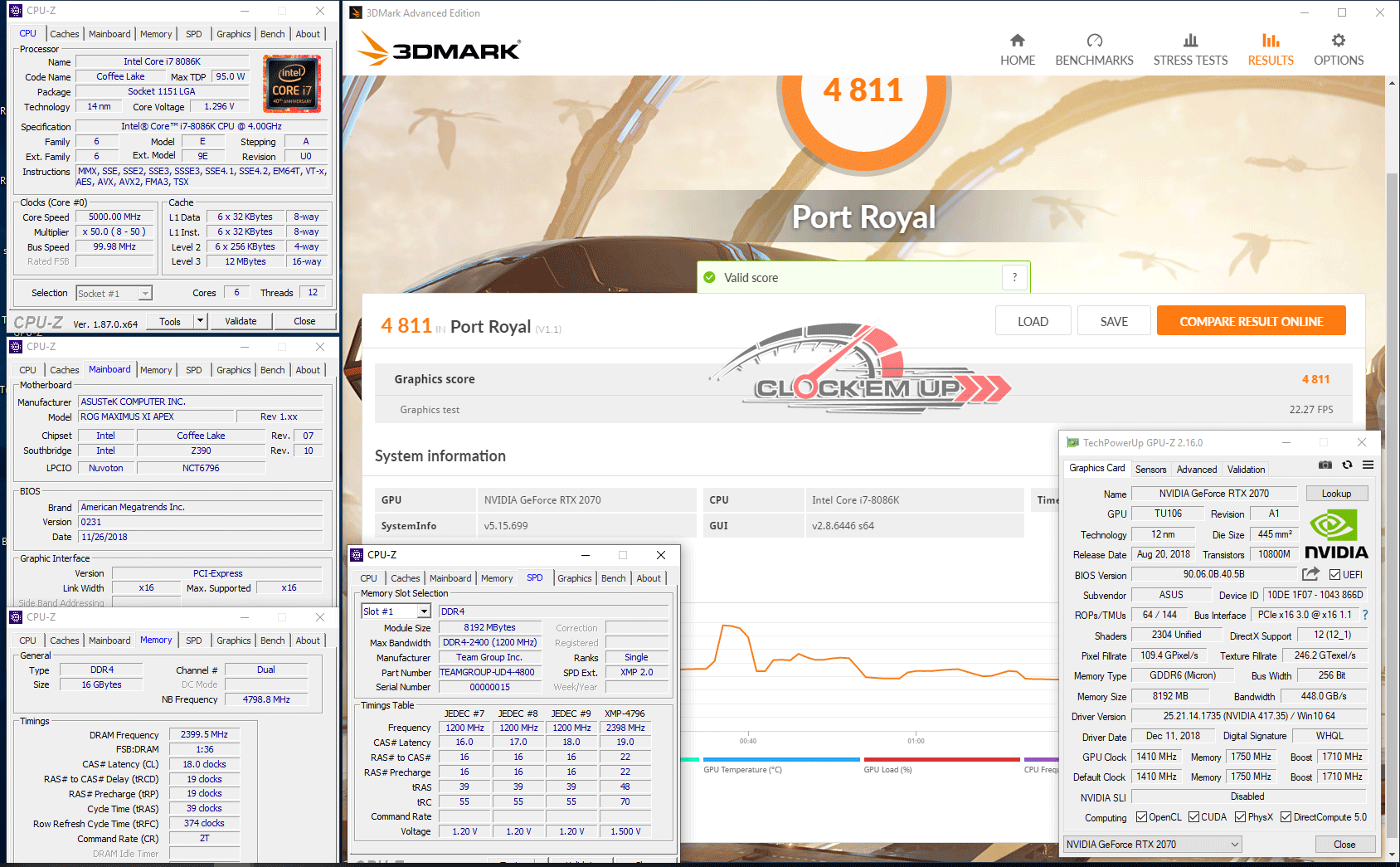Open the GPU-Z hamburger menu
This screenshot has height=867, width=1400.
tap(1368, 465)
